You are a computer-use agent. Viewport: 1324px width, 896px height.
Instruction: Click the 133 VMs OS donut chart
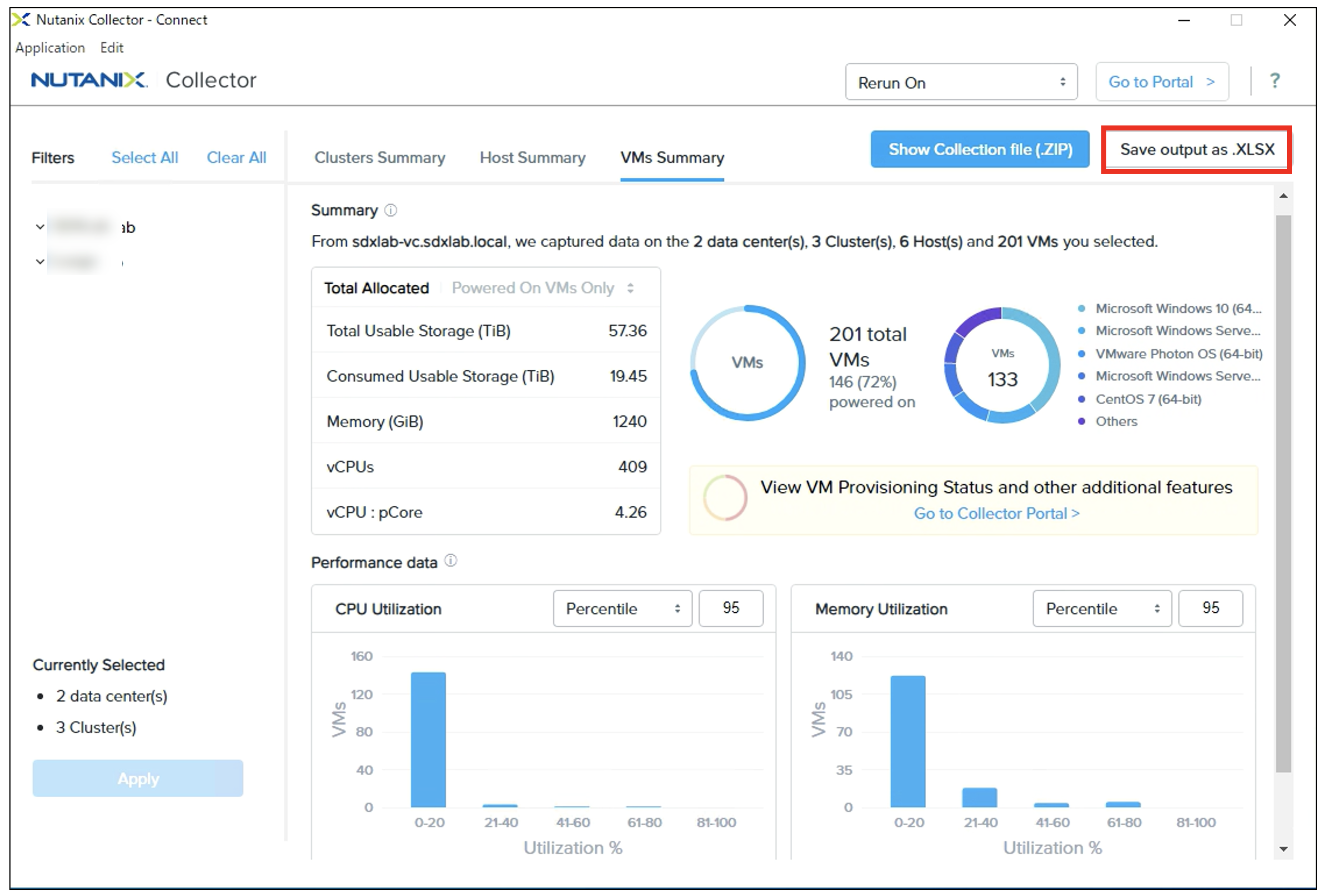coord(1001,365)
